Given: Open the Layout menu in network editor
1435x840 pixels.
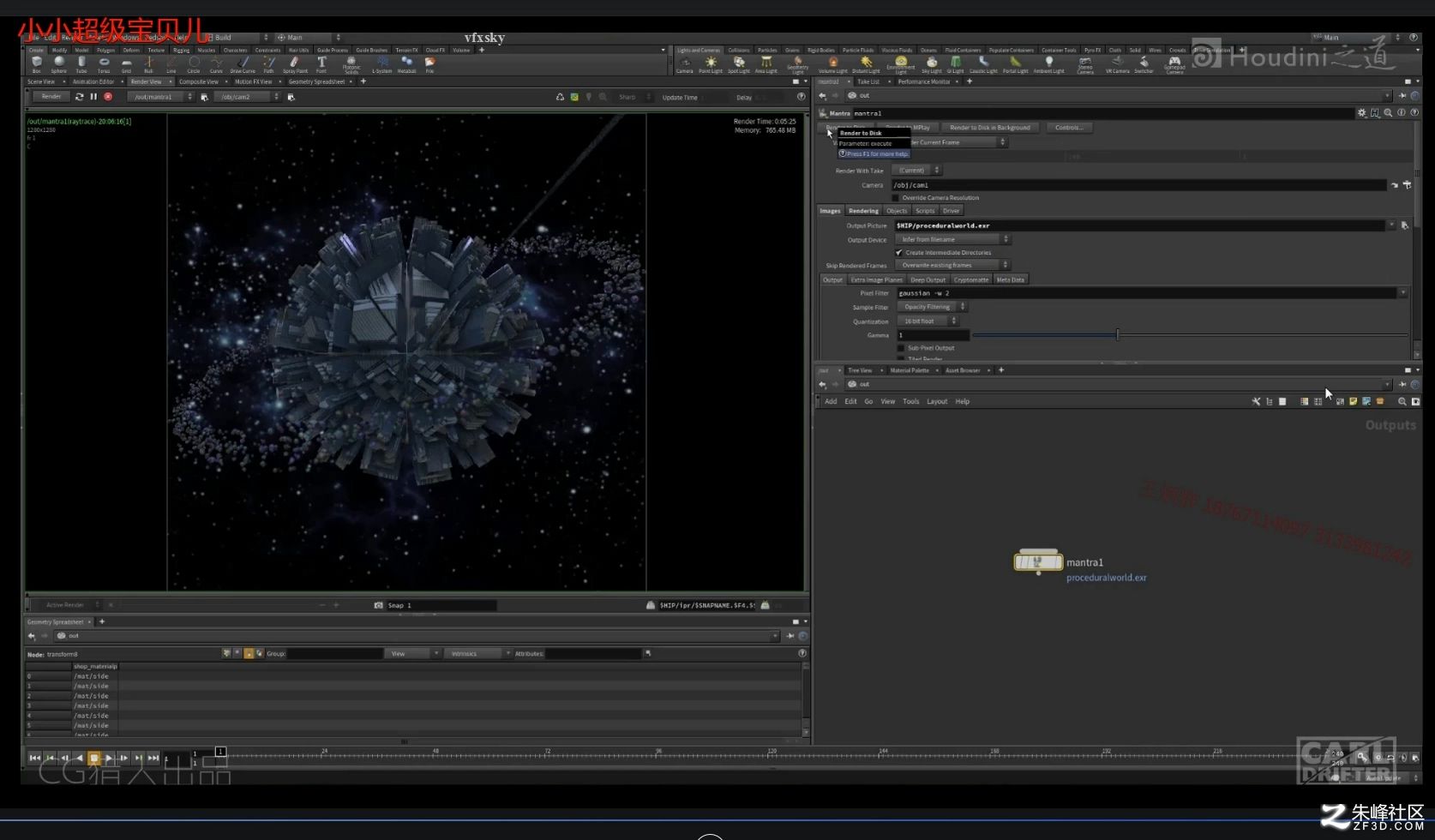Looking at the screenshot, I should (x=937, y=401).
